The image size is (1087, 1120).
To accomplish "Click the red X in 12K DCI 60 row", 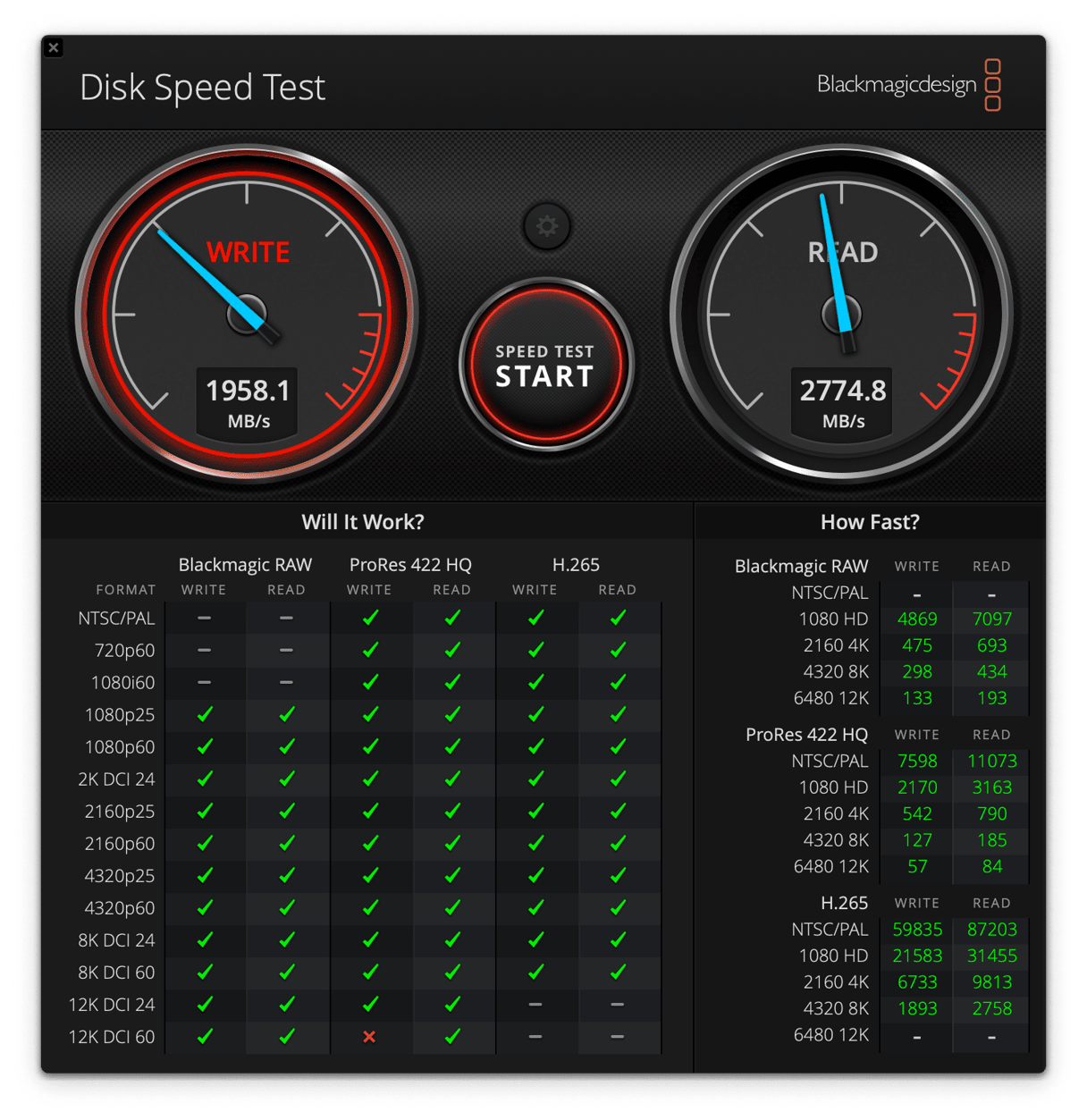I will [x=369, y=1037].
